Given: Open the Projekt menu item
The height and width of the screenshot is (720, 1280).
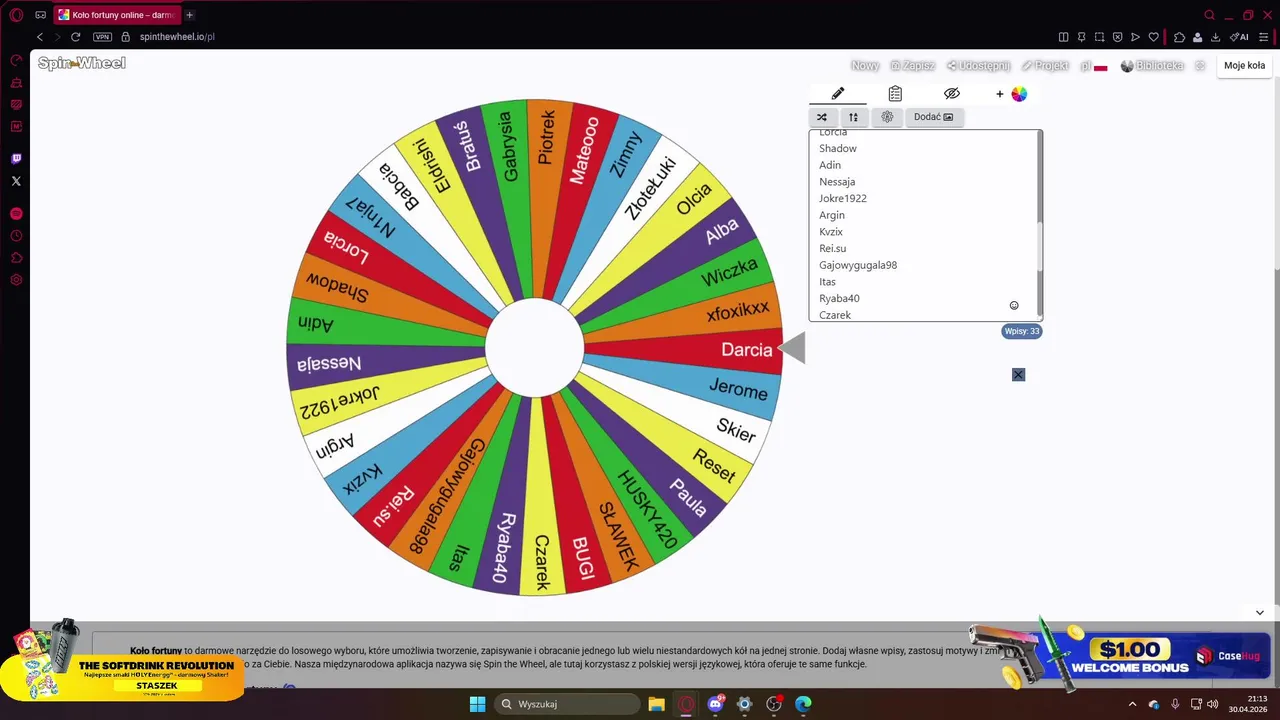Looking at the screenshot, I should (1045, 66).
